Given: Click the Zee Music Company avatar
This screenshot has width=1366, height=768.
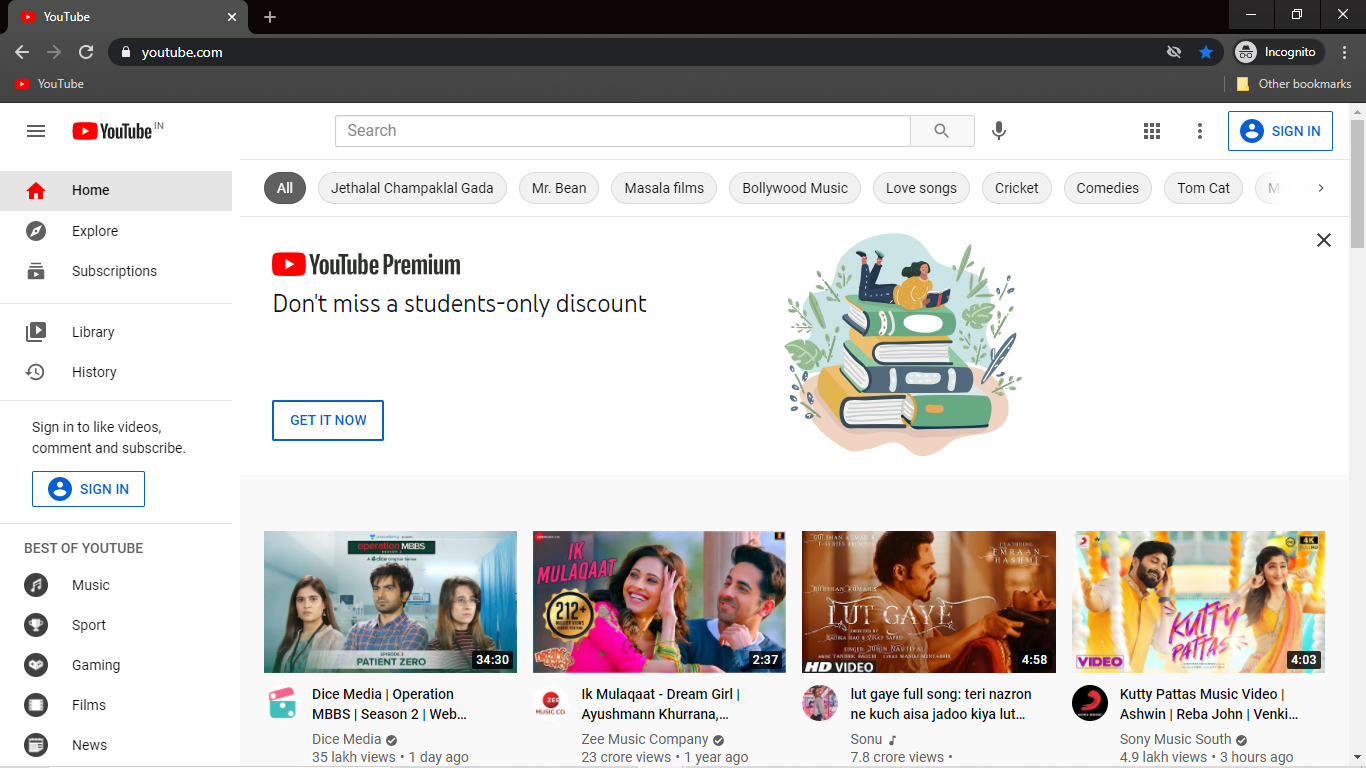Looking at the screenshot, I should (x=551, y=703).
